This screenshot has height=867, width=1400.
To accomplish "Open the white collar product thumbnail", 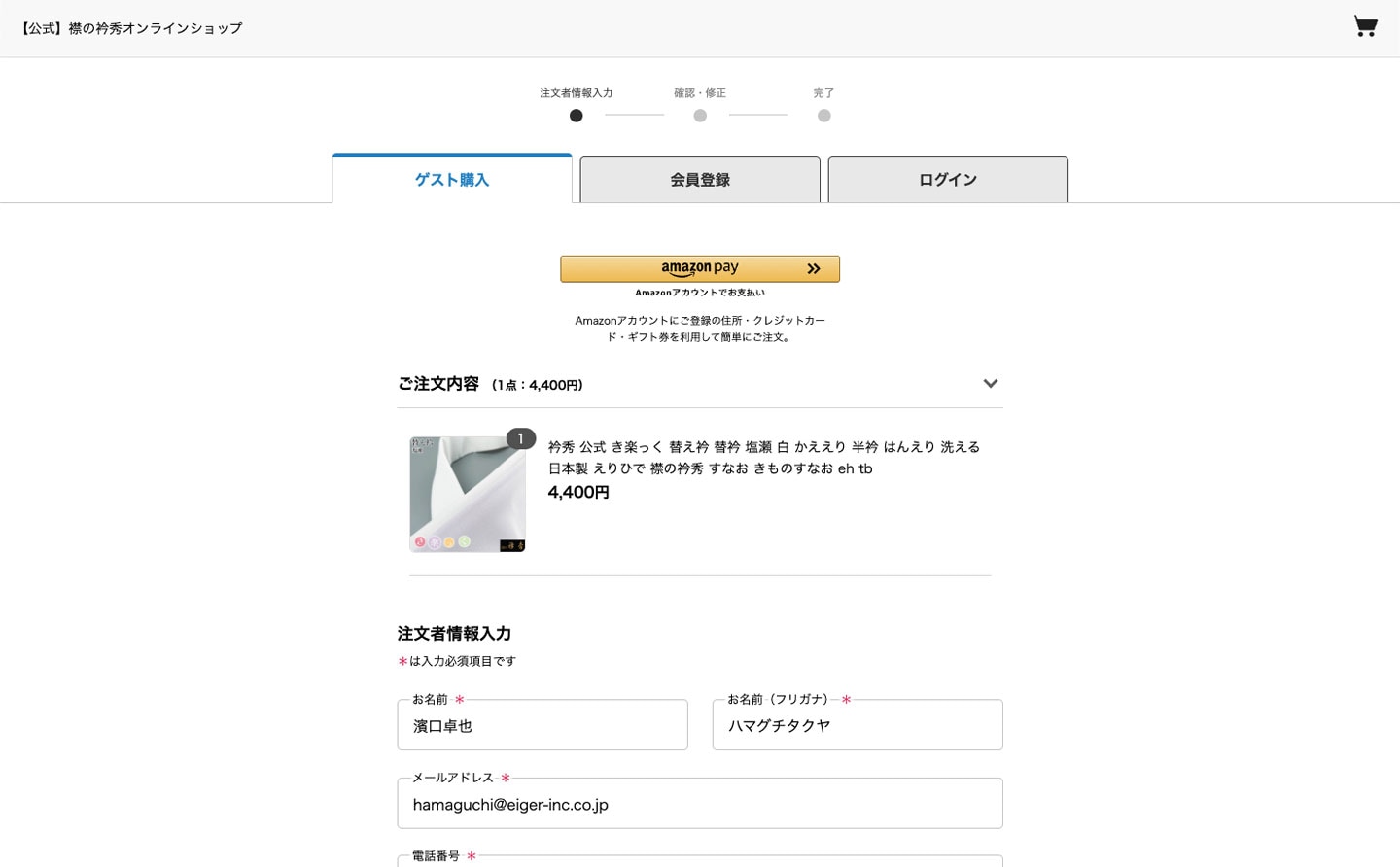I will coord(467,495).
